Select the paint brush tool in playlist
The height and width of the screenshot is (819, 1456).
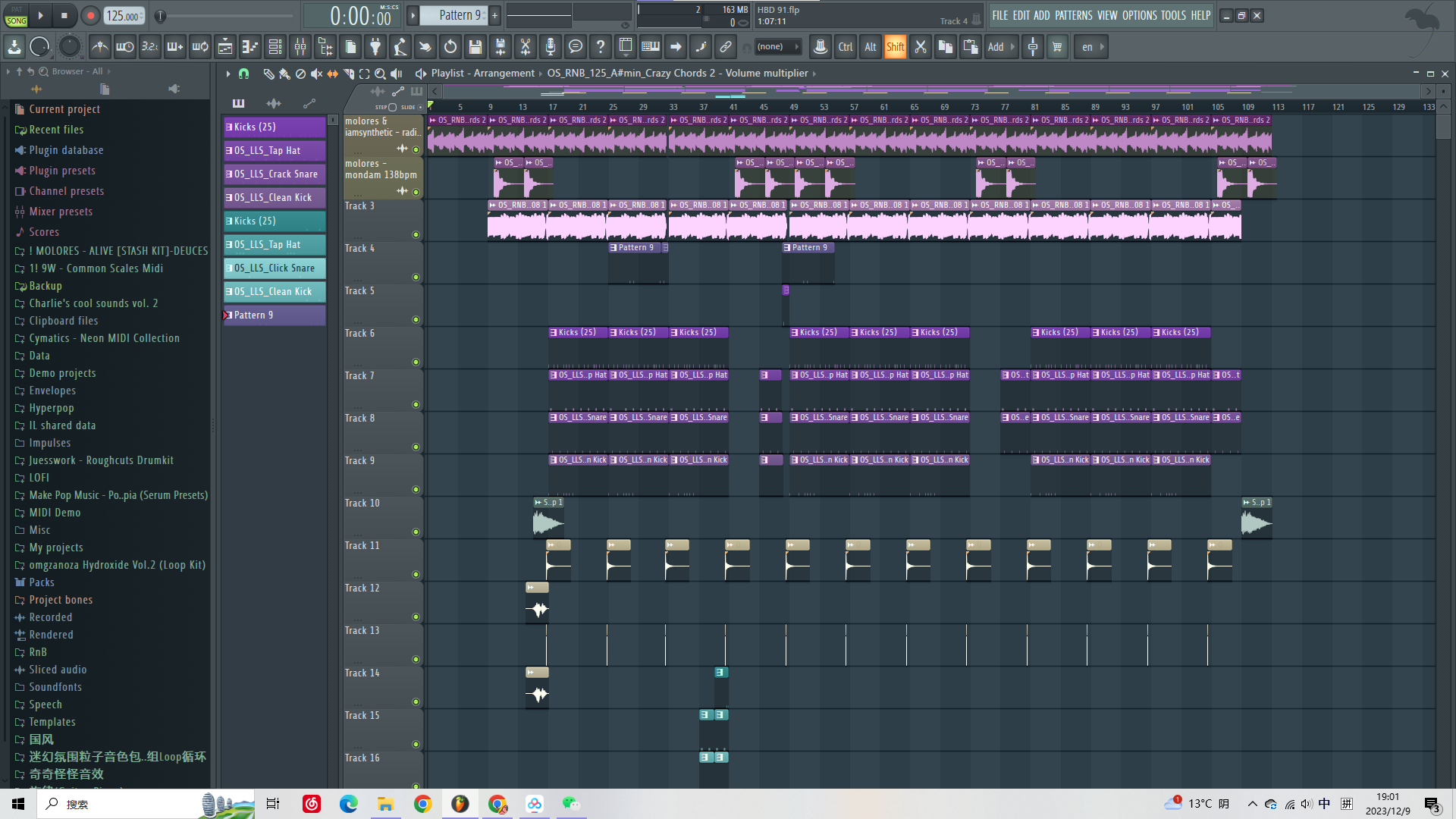tap(284, 74)
